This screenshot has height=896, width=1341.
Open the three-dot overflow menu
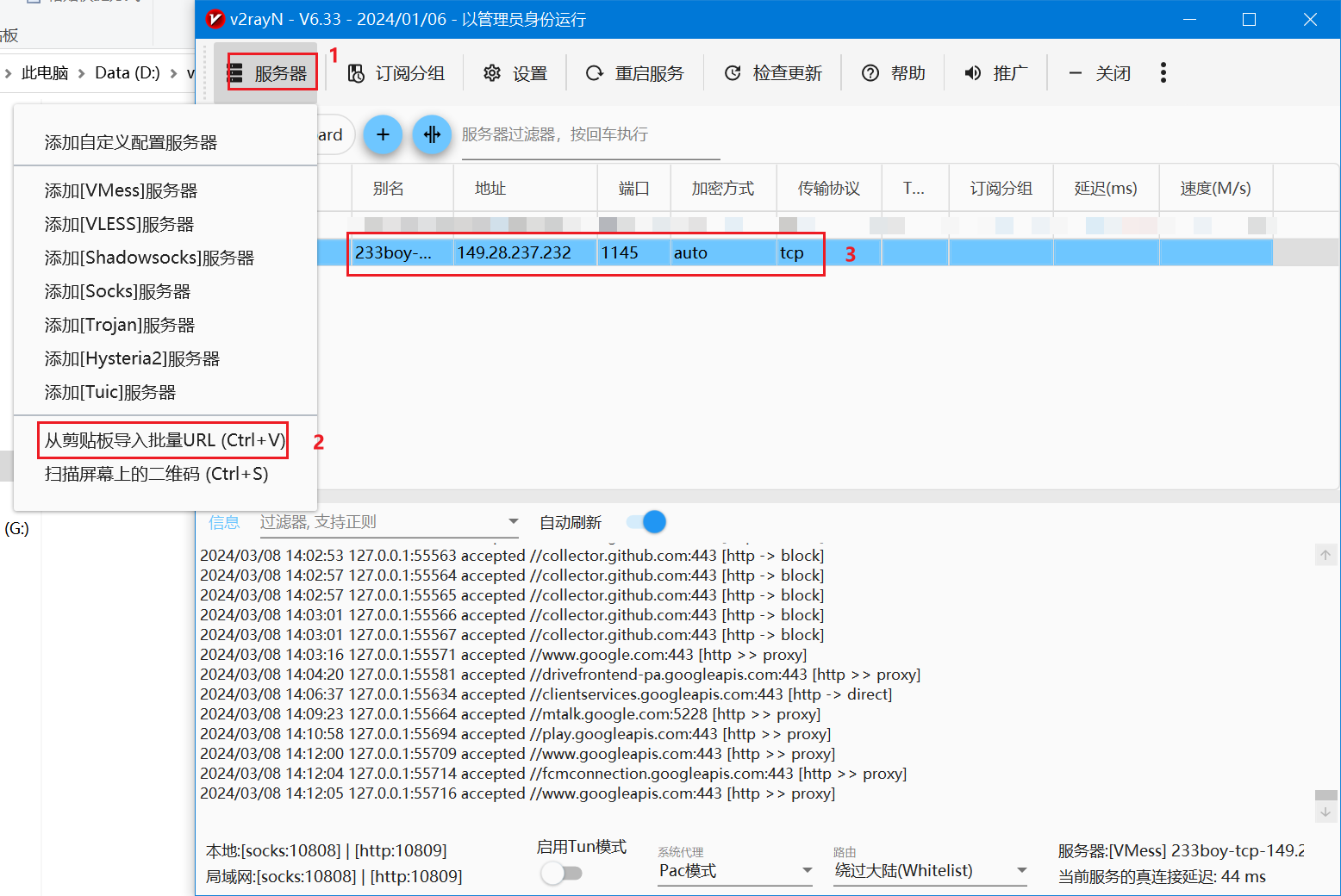pyautogui.click(x=1163, y=73)
